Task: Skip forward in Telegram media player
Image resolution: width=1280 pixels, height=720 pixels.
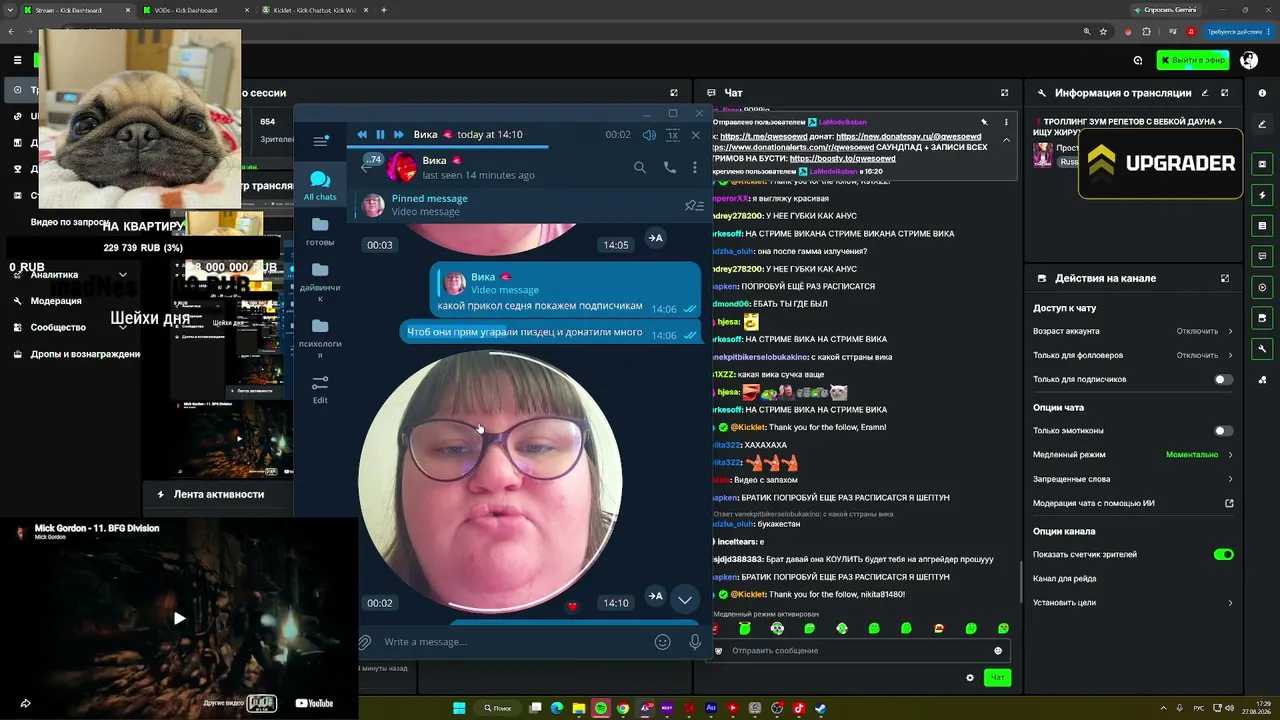Action: (398, 135)
